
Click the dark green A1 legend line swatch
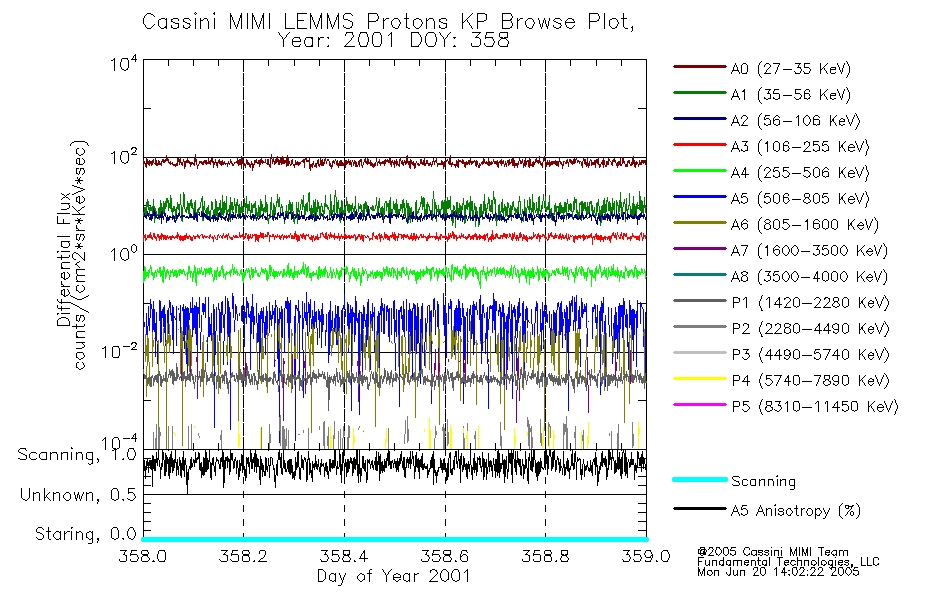[x=700, y=93]
